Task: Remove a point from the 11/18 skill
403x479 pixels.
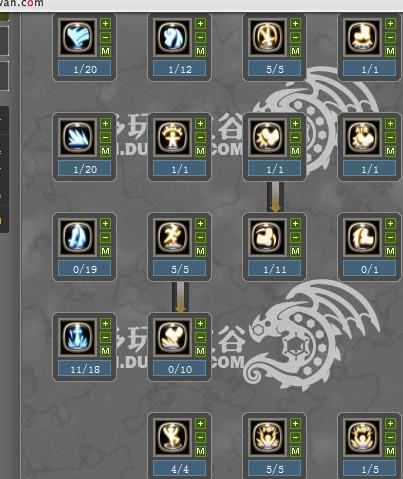Action: (105, 337)
